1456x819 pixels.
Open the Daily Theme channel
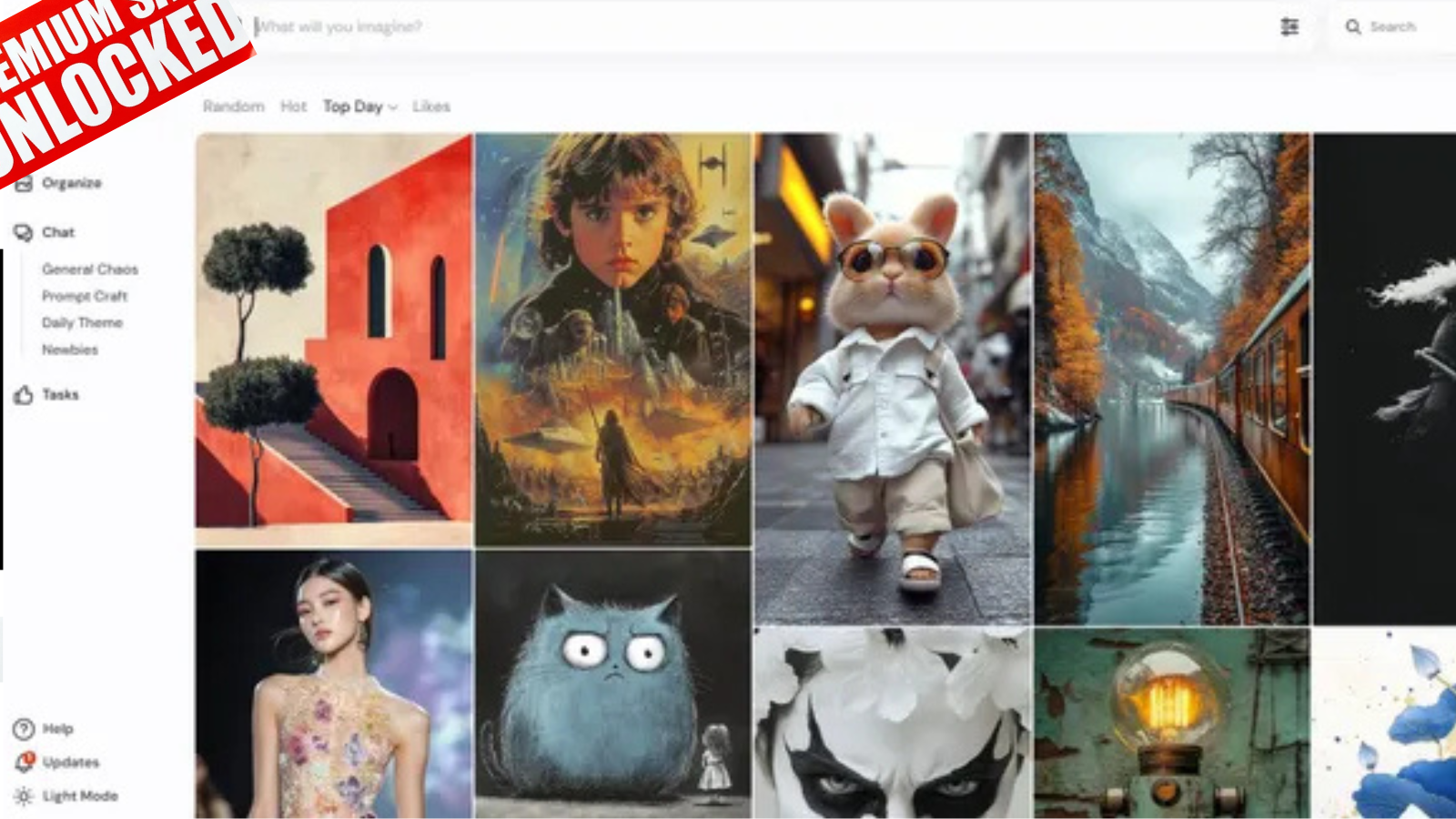[x=80, y=322]
